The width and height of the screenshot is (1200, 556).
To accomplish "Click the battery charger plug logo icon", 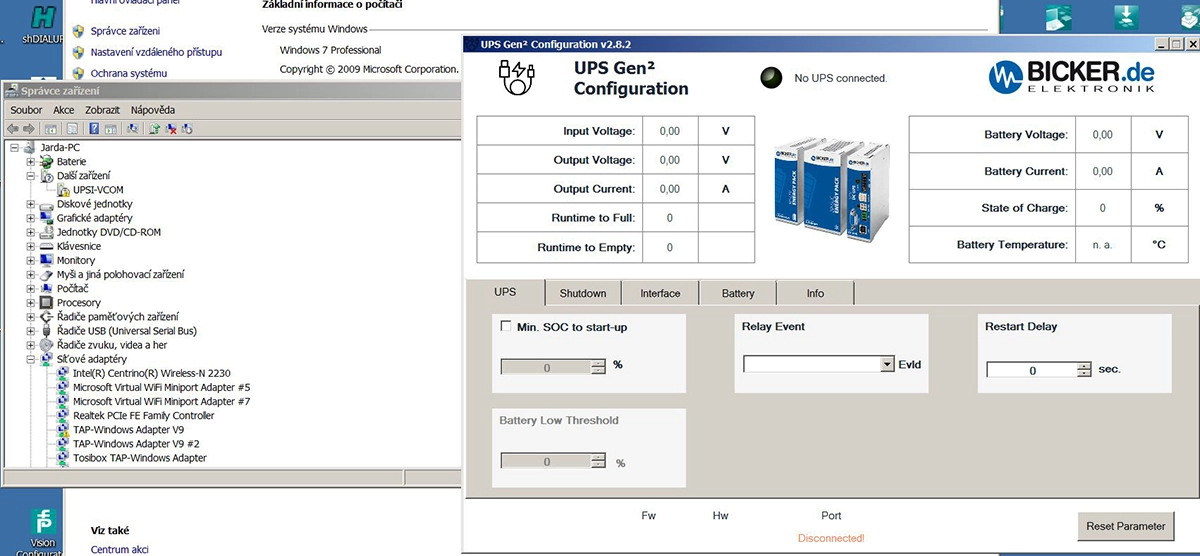I will tap(518, 76).
